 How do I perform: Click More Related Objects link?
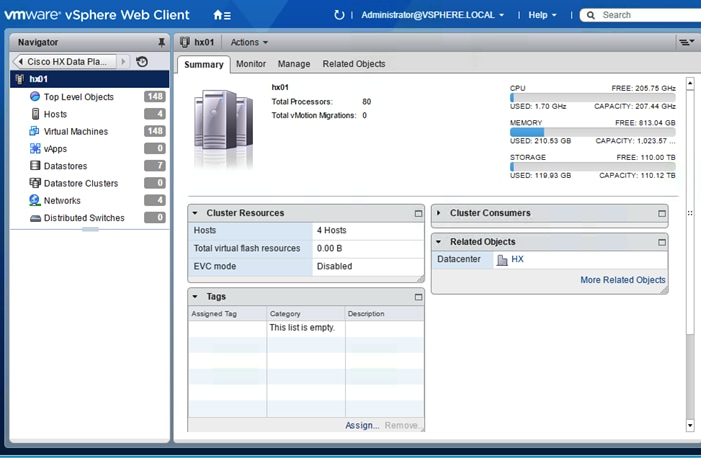623,280
